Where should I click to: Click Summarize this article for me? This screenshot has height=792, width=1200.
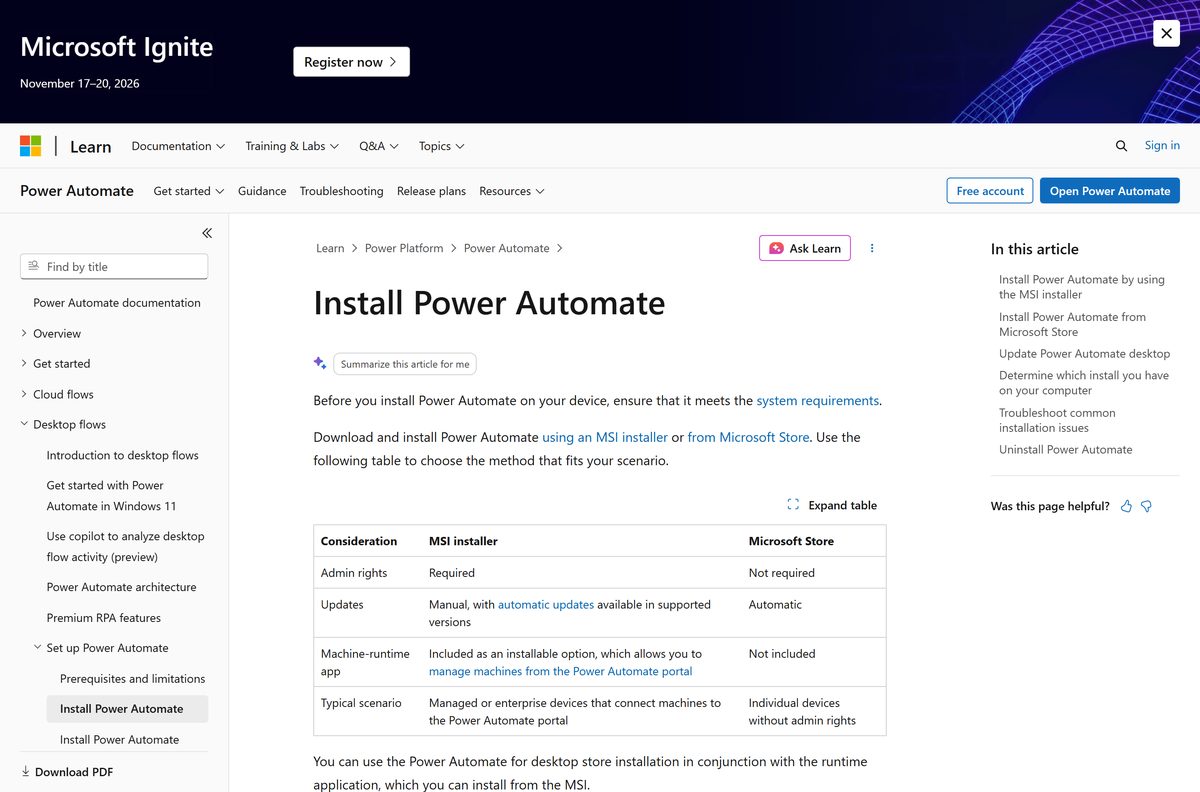tap(405, 364)
